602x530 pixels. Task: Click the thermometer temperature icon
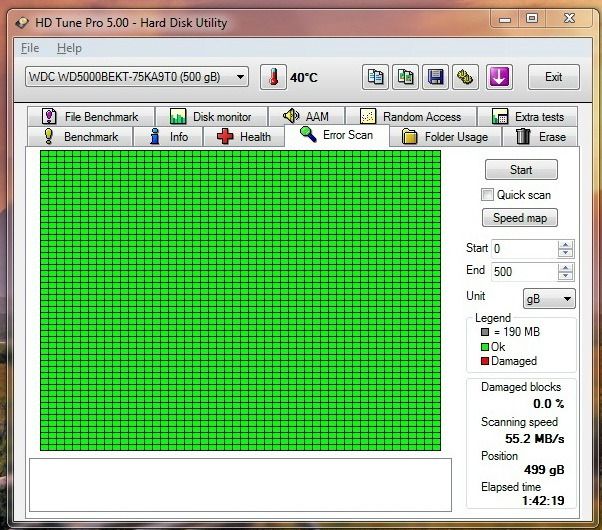(273, 77)
